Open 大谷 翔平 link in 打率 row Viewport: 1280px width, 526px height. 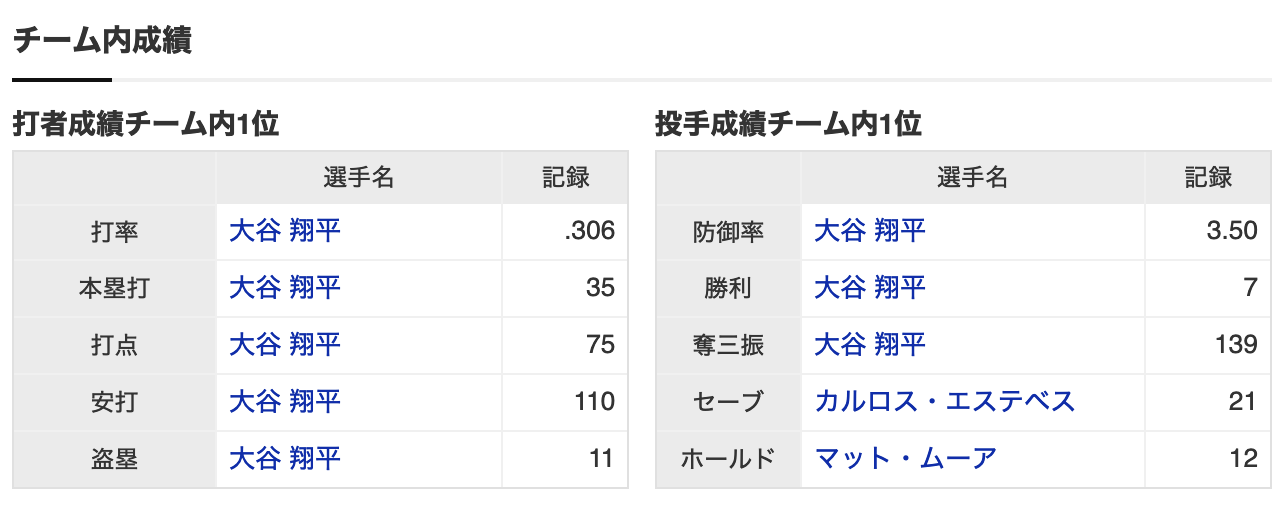tap(285, 231)
